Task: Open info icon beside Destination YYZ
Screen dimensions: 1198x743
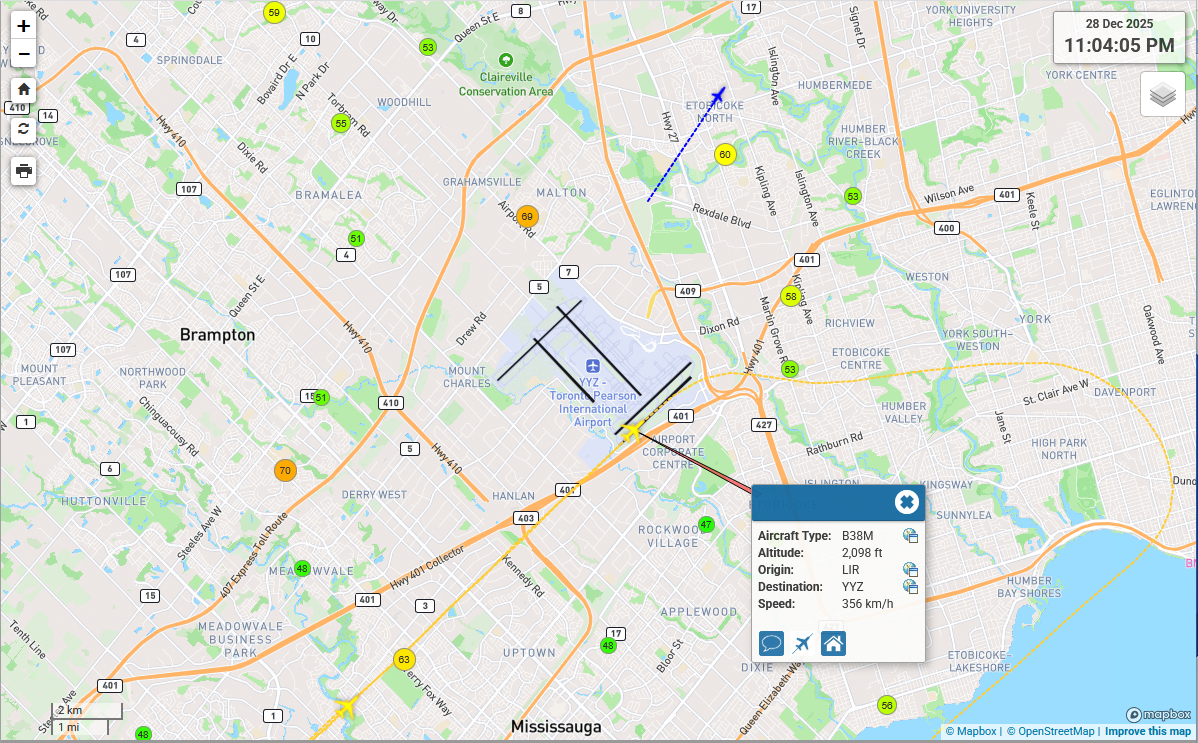Action: 910,587
